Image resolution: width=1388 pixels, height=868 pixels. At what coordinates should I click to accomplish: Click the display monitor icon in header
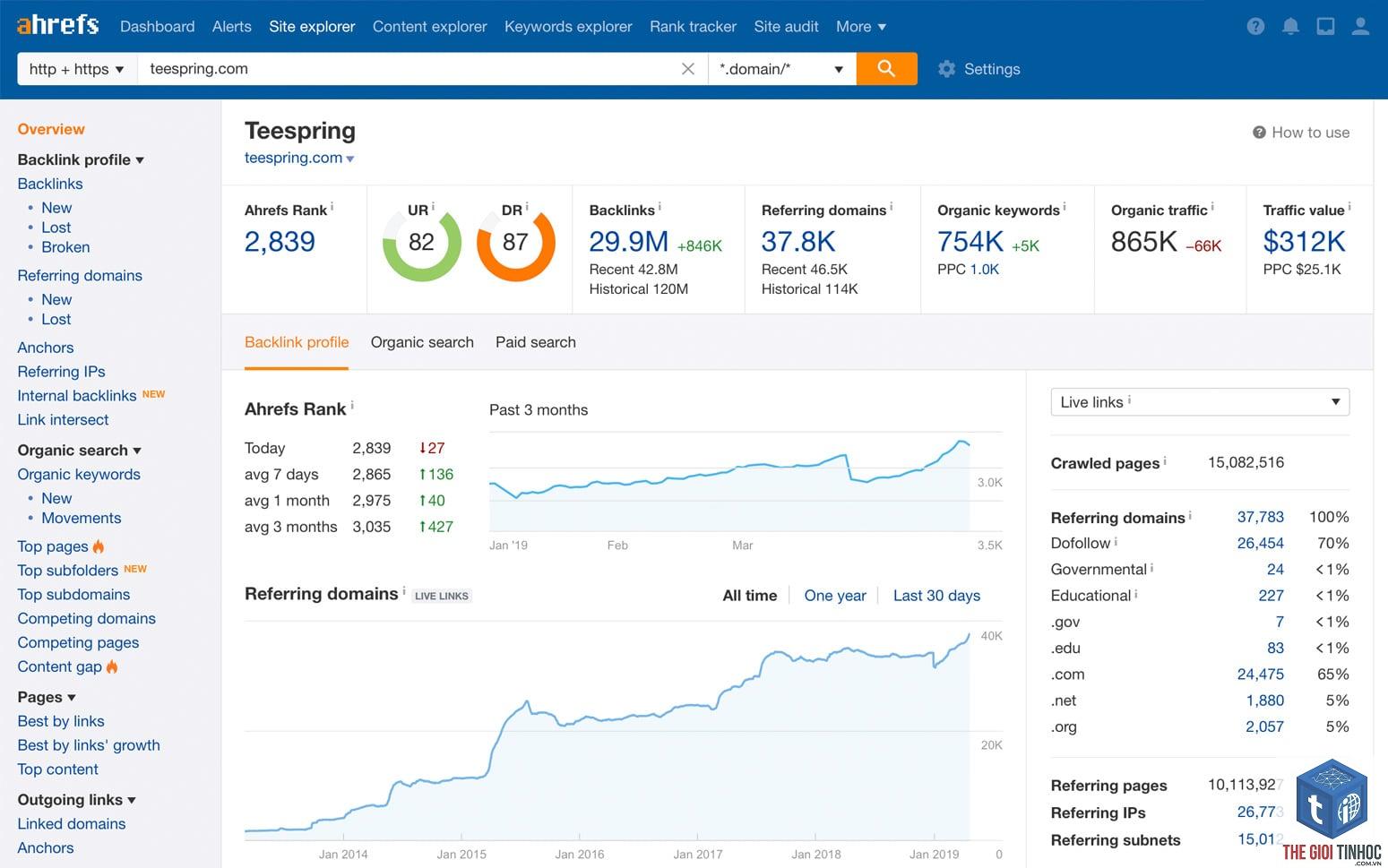click(x=1325, y=26)
